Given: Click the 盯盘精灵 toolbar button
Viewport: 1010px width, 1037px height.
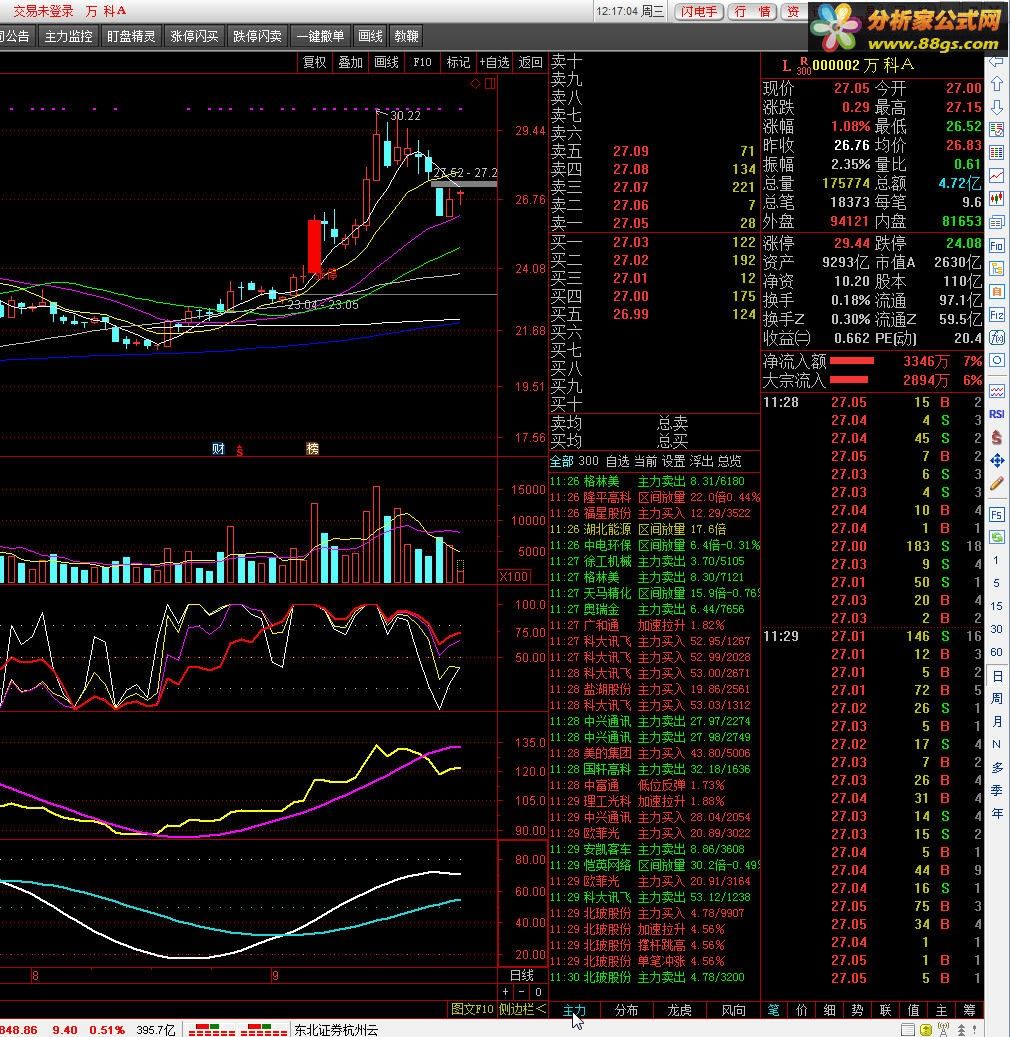Looking at the screenshot, I should (x=131, y=36).
